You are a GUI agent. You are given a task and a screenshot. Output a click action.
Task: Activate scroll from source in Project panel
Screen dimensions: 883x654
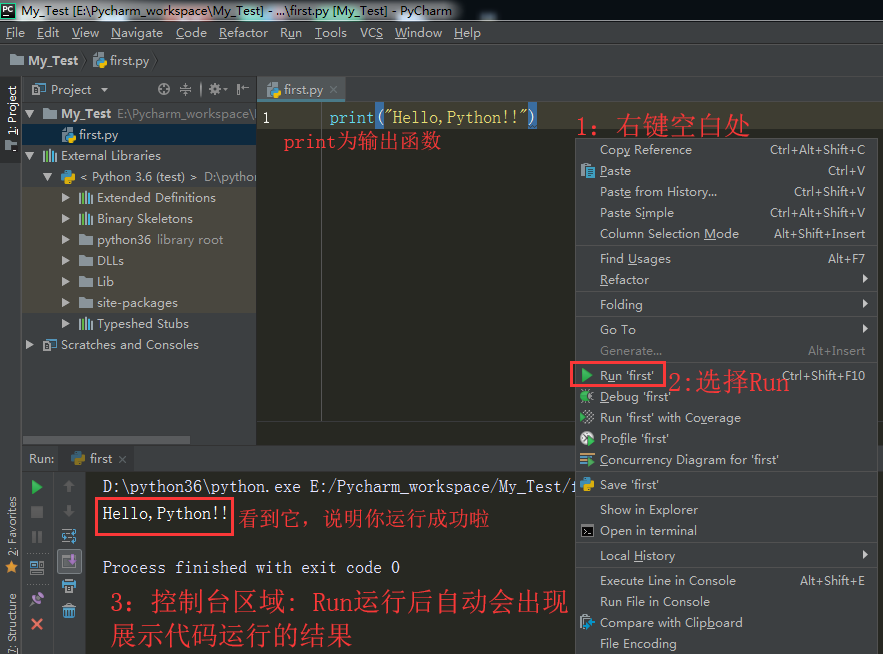click(x=164, y=89)
